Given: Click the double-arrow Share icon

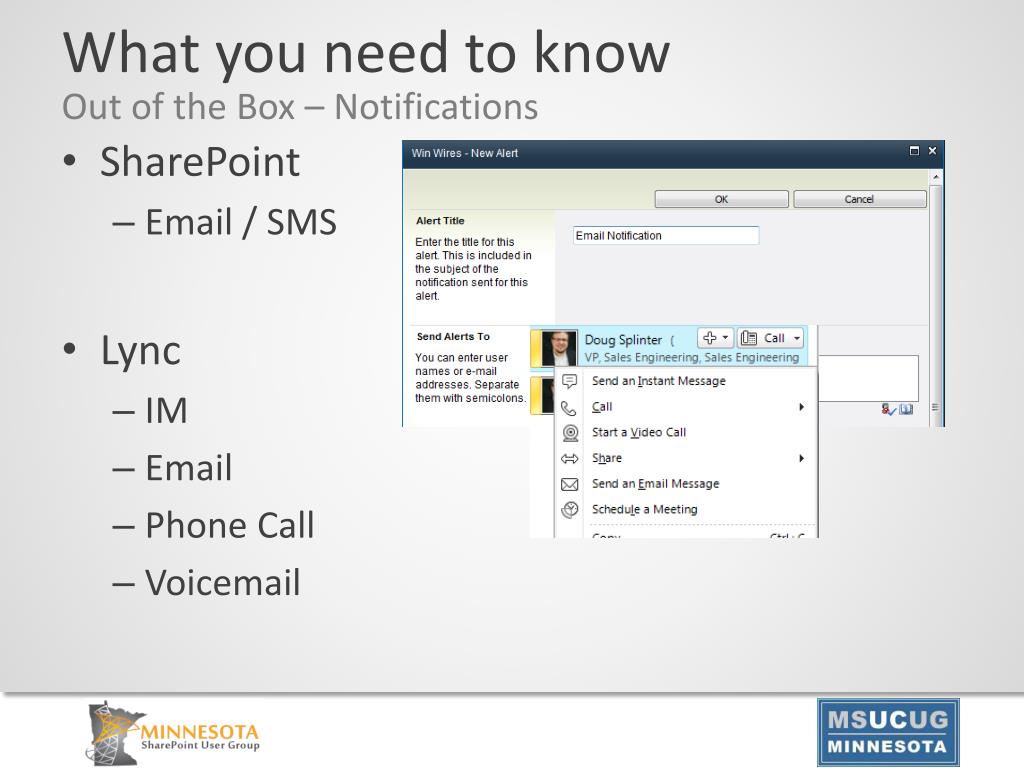Looking at the screenshot, I should [x=569, y=459].
